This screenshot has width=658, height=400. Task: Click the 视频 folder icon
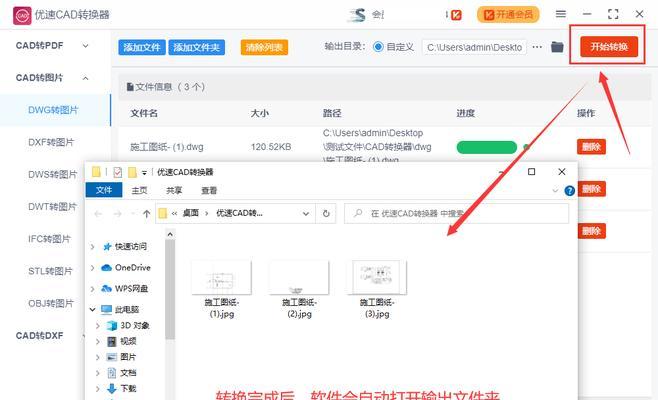point(112,342)
